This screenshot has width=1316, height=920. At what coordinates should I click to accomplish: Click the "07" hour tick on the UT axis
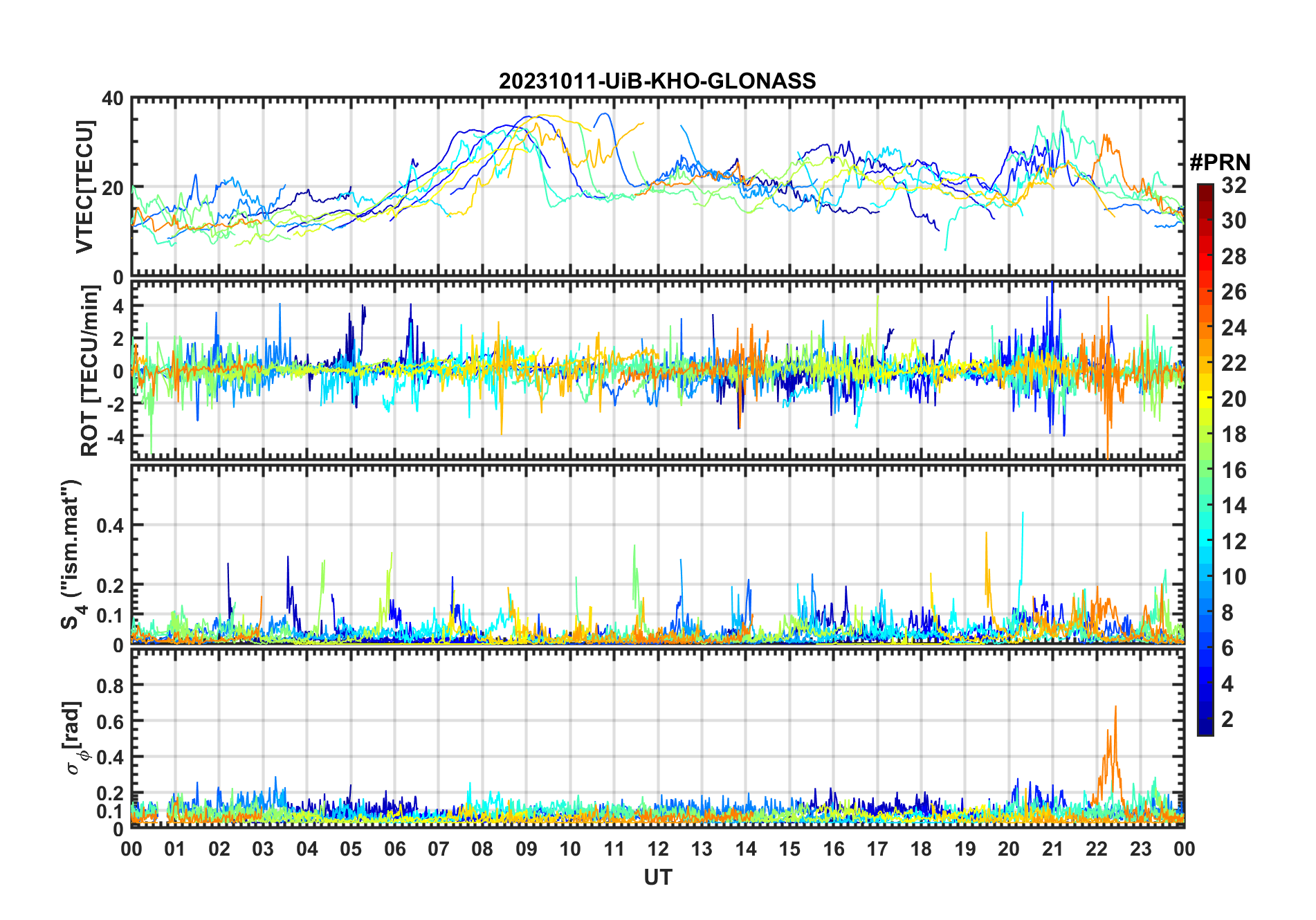coord(439,849)
